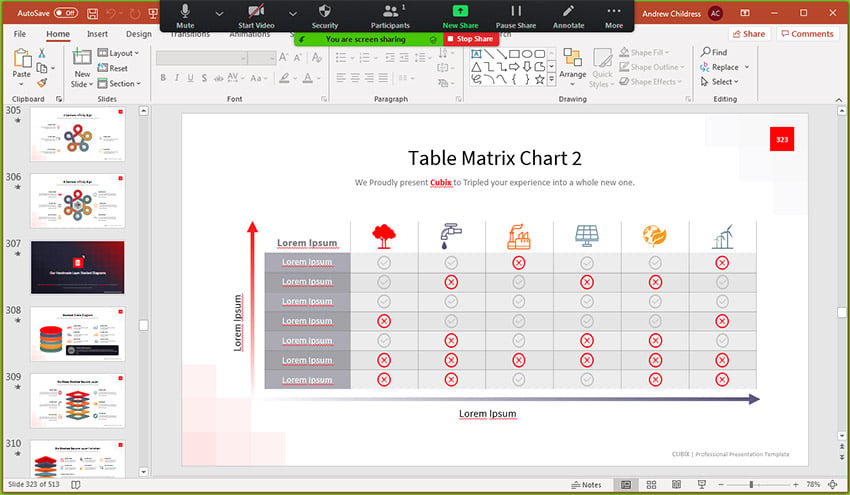Screen dimensions: 850x495
Task: Open the Section dropdown menu
Action: pyautogui.click(x=119, y=83)
